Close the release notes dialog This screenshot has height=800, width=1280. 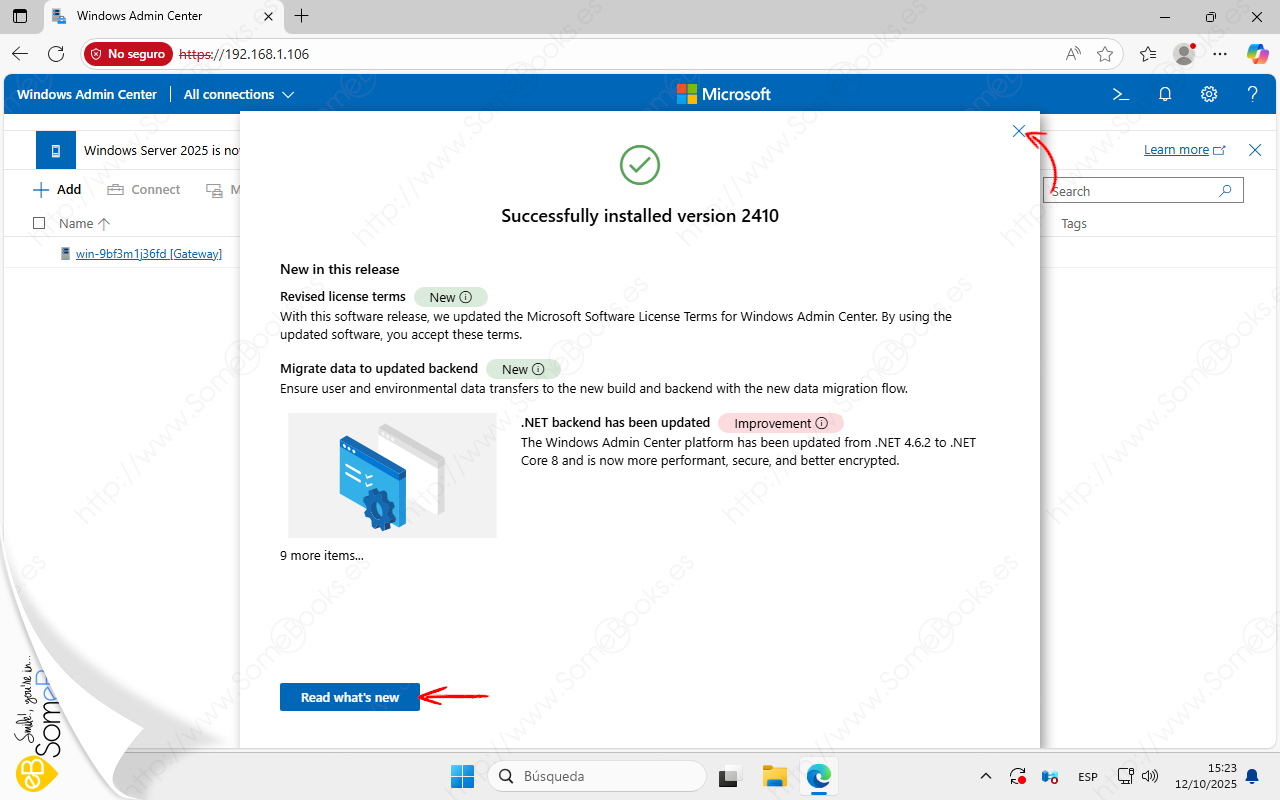tap(1018, 131)
